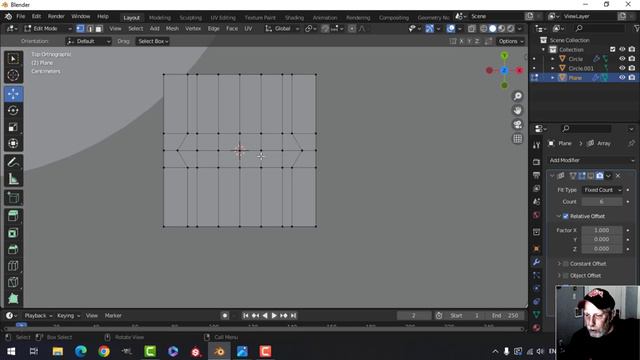Jump to the start frame
Viewport: 640px width, 360px height.
pyautogui.click(x=245, y=316)
